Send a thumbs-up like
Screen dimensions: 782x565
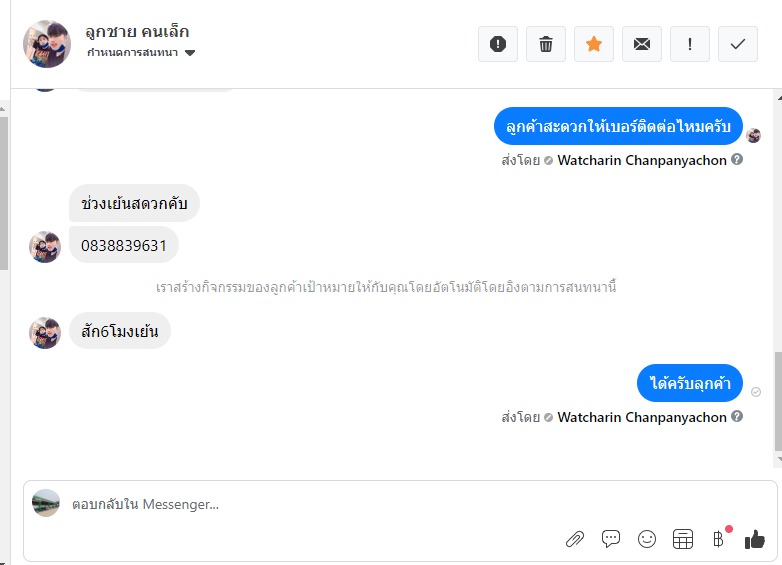coord(754,539)
